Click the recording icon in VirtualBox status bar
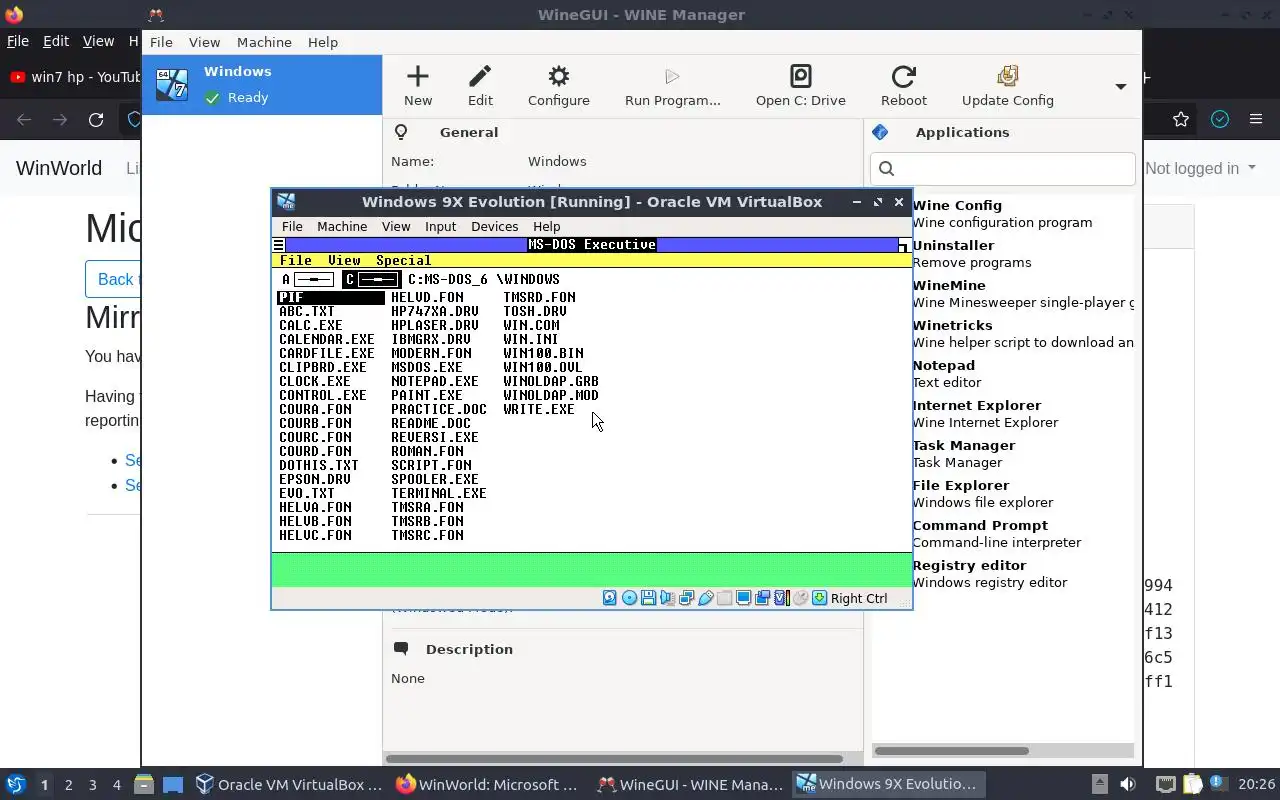The width and height of the screenshot is (1280, 800). point(762,598)
